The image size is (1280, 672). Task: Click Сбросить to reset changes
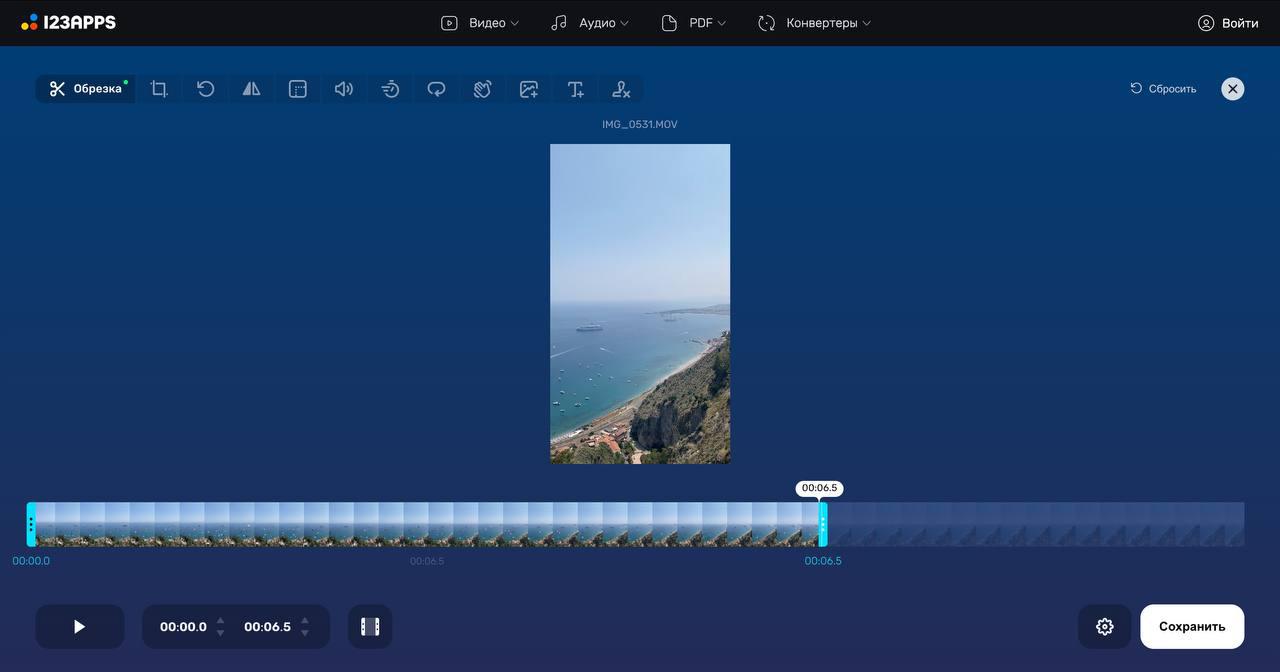1163,88
